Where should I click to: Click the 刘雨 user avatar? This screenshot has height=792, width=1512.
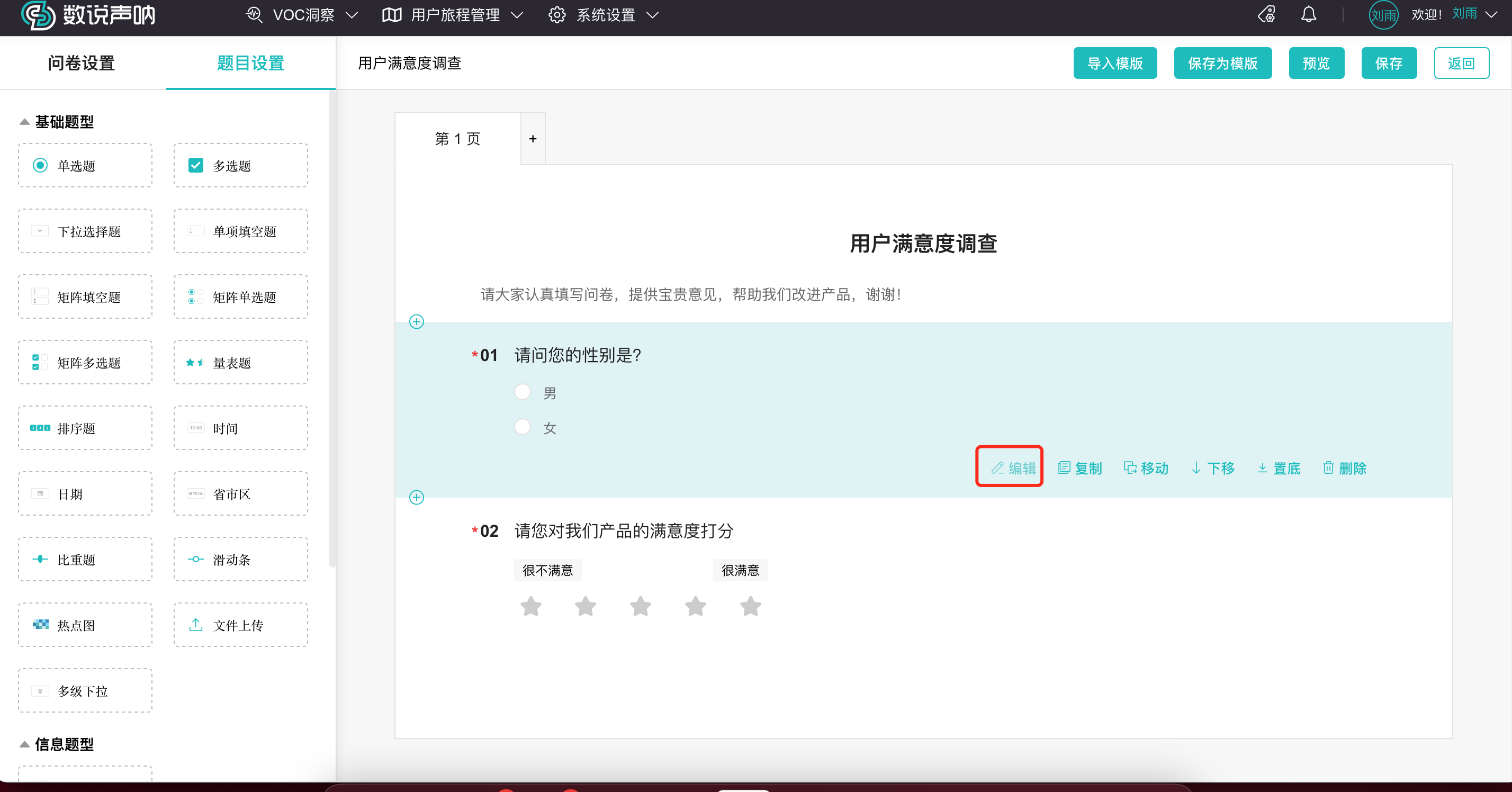click(1383, 15)
